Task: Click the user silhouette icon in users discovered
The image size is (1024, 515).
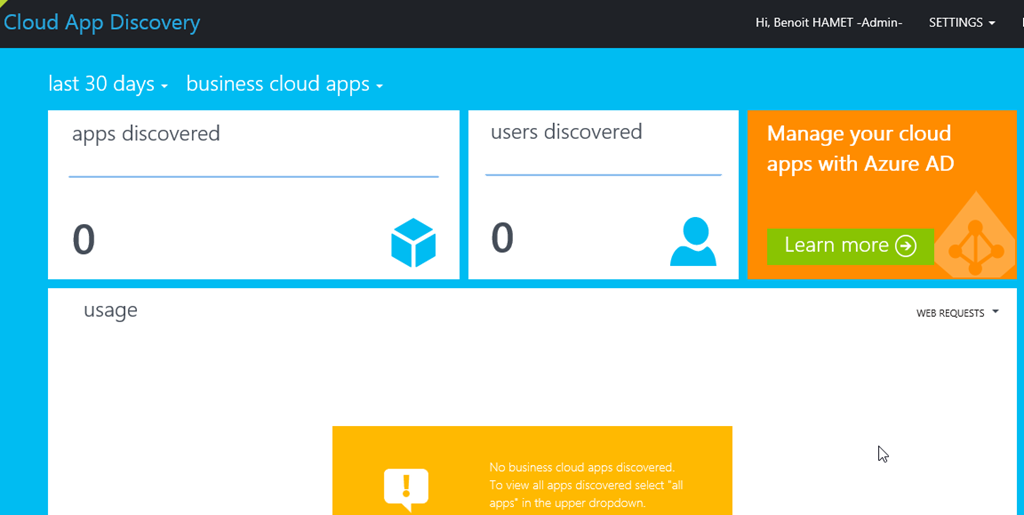Action: 692,242
